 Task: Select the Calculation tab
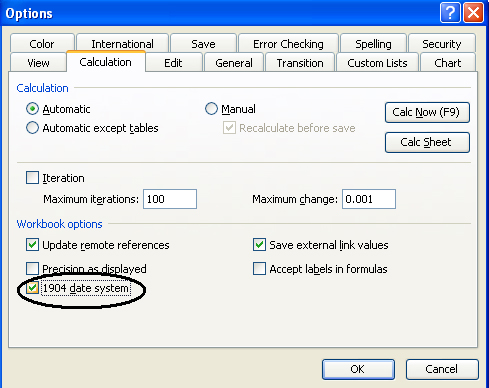tap(106, 62)
